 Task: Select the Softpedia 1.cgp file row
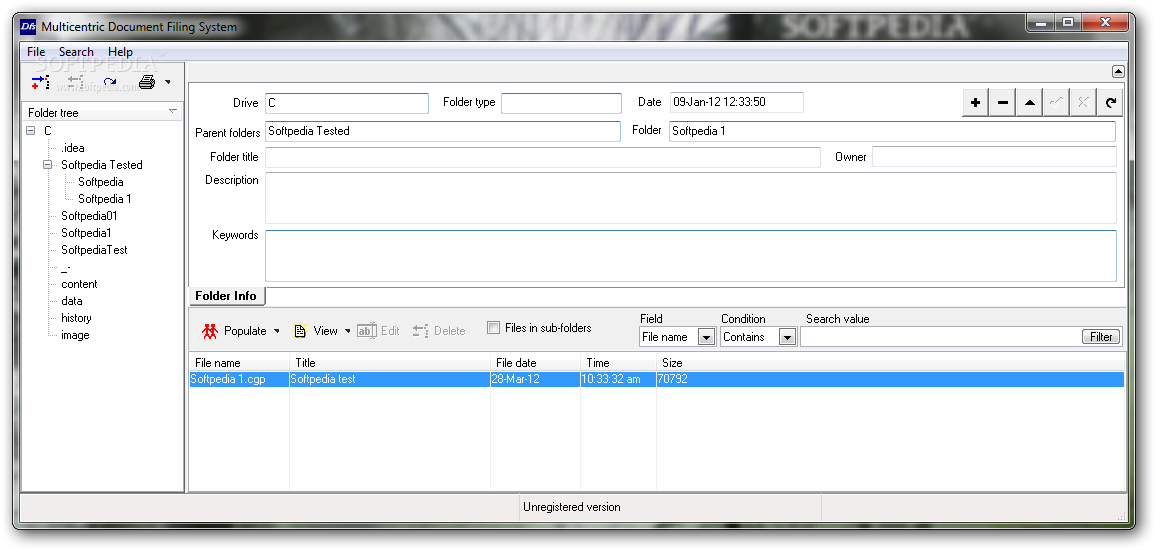point(657,380)
